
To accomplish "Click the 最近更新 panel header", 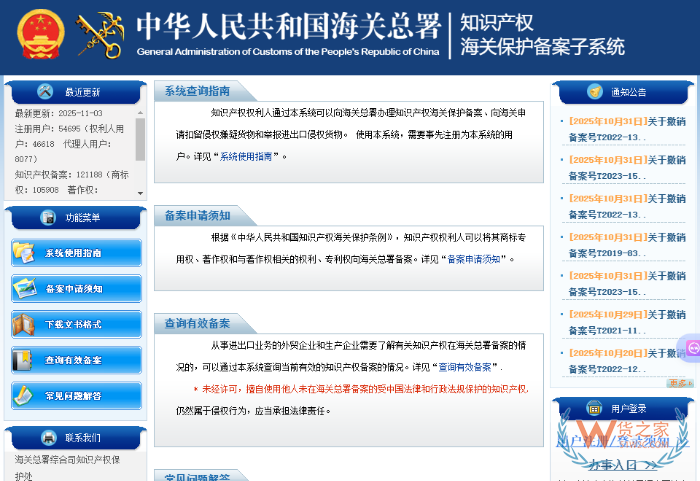I will (x=75, y=92).
